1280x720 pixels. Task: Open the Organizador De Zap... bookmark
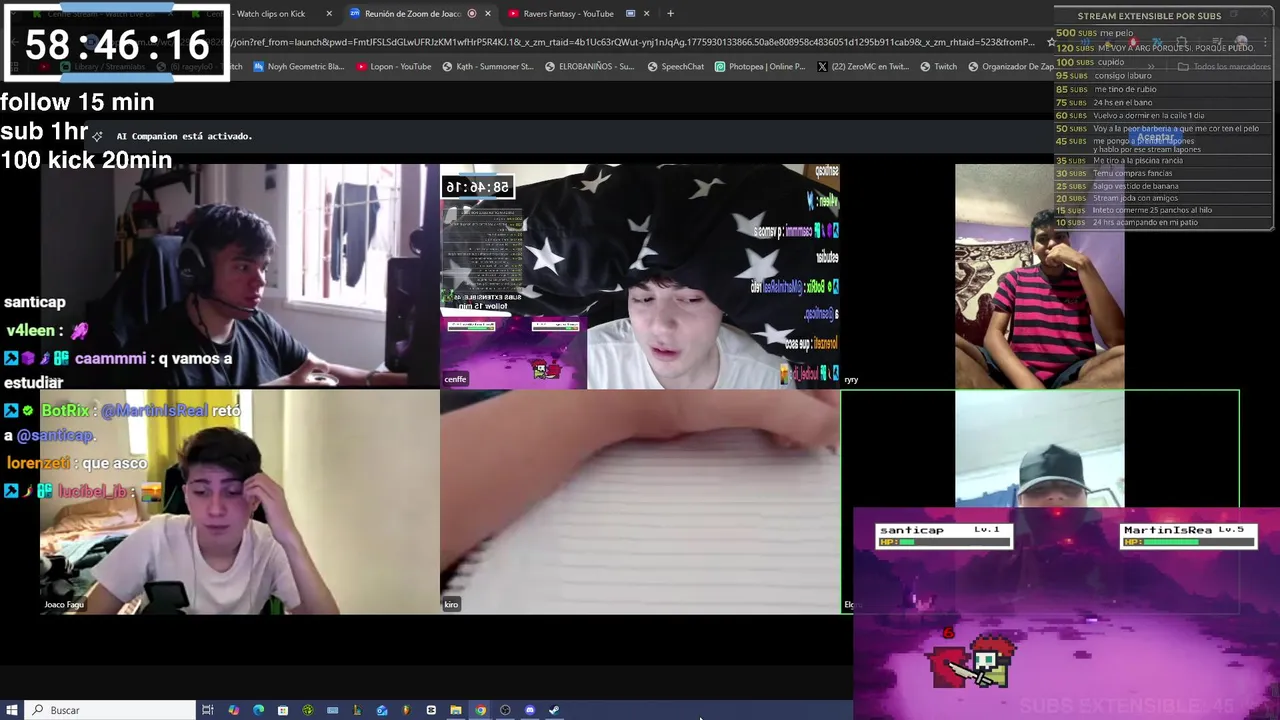pos(1010,67)
